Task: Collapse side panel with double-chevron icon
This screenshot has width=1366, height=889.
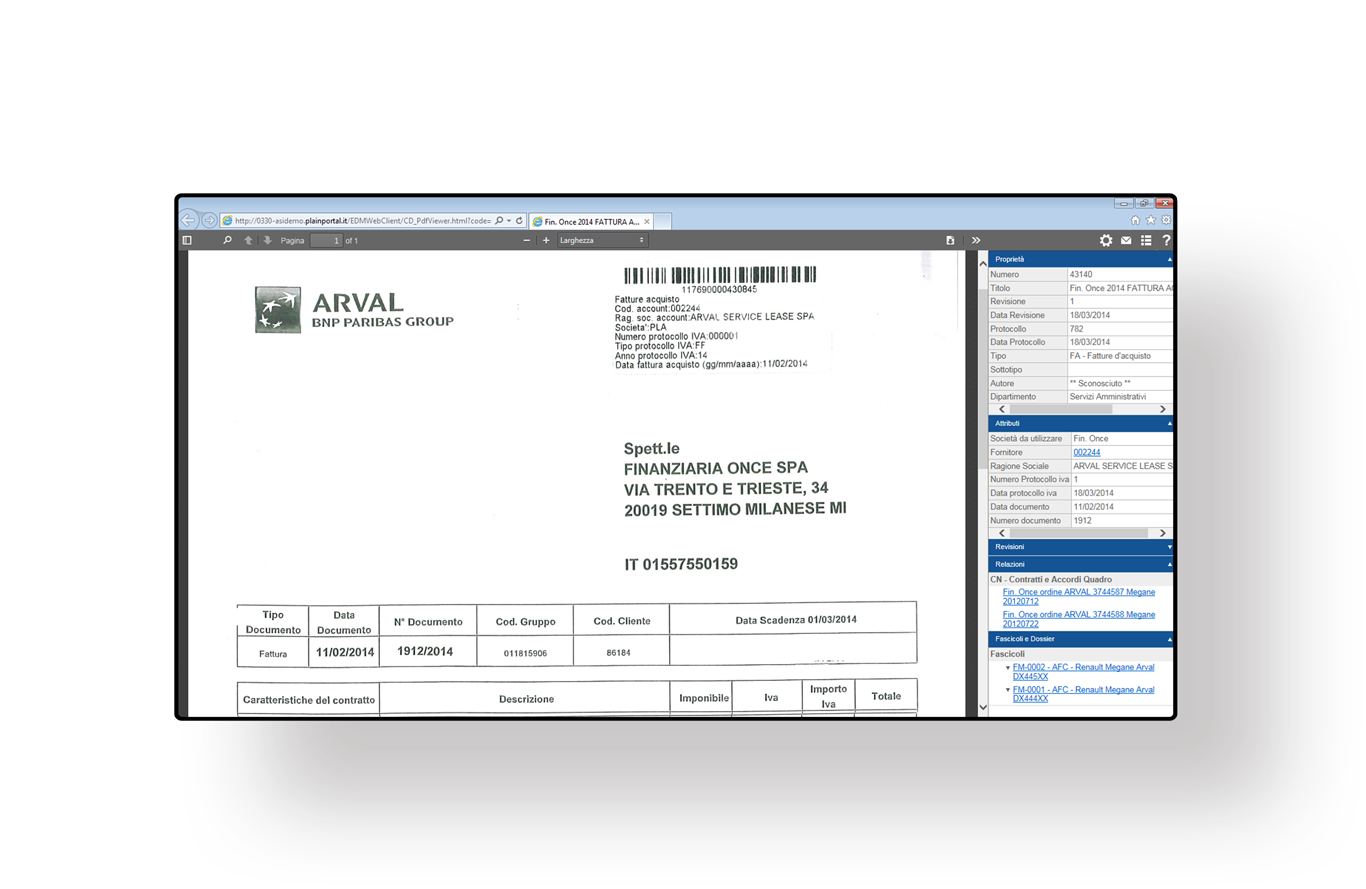Action: coord(976,241)
